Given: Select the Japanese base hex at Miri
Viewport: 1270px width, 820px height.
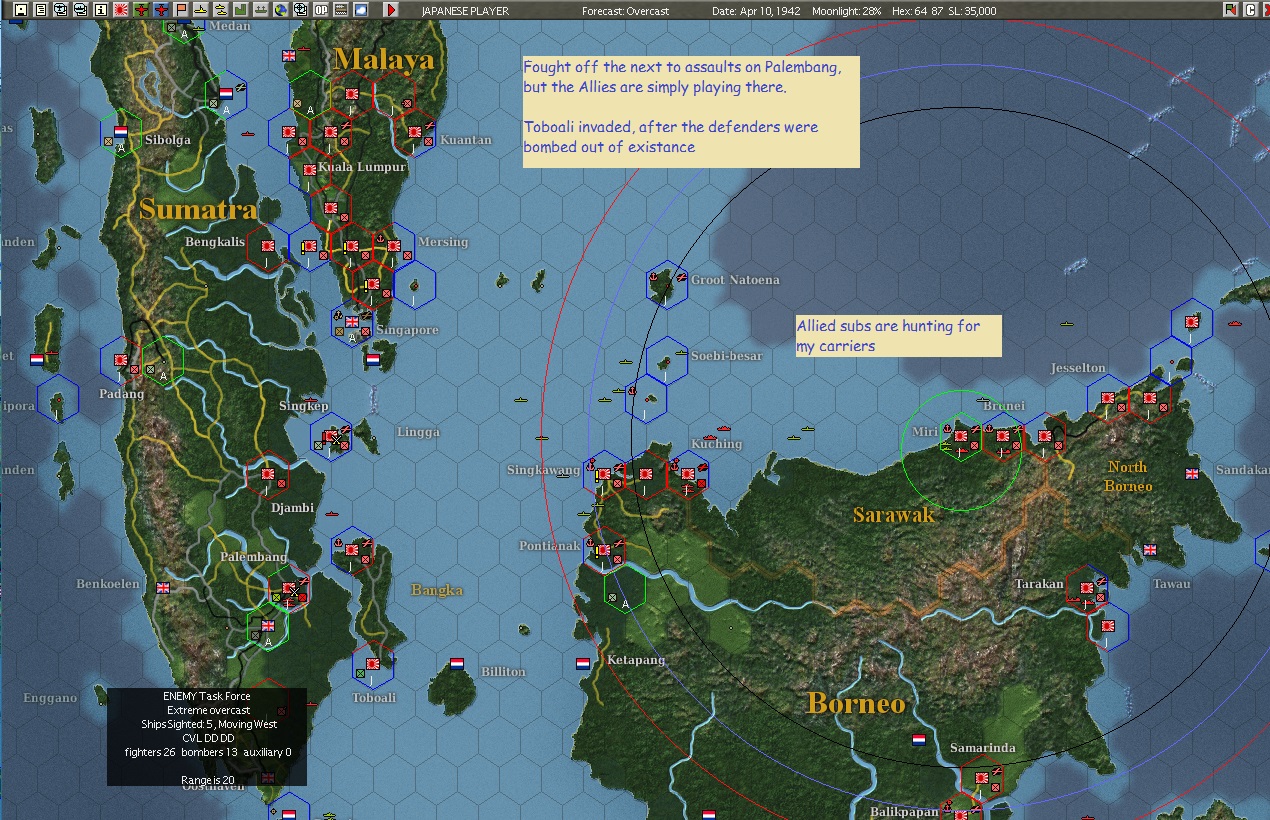Looking at the screenshot, I should pyautogui.click(x=961, y=437).
